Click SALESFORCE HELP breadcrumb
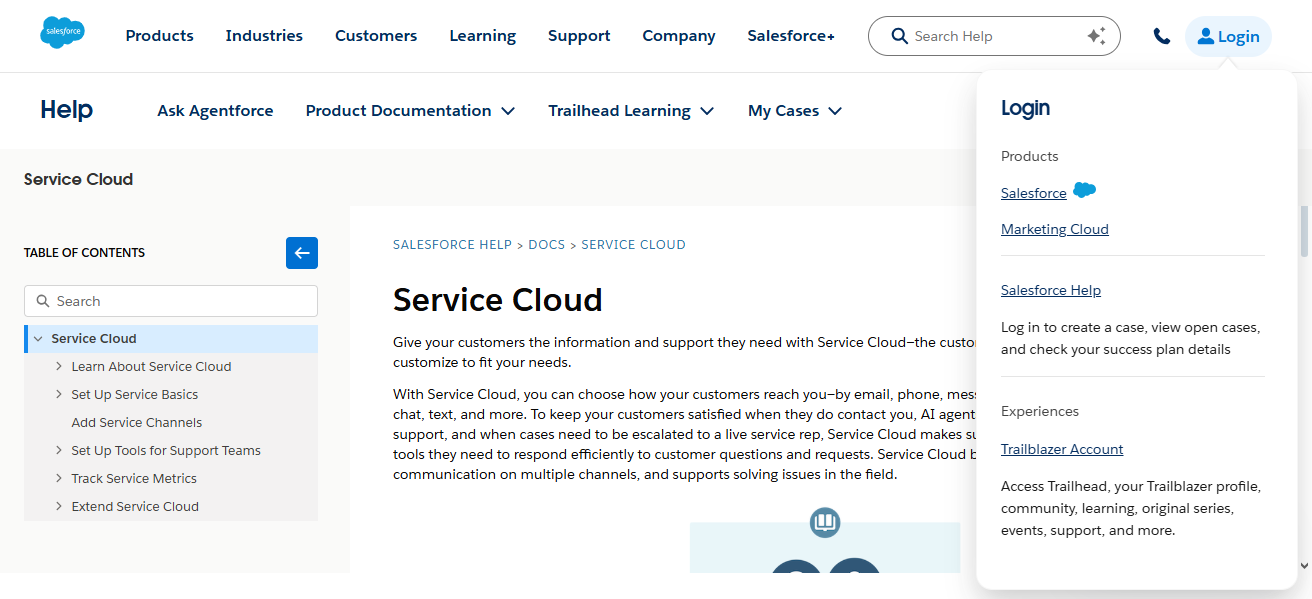 coord(452,245)
